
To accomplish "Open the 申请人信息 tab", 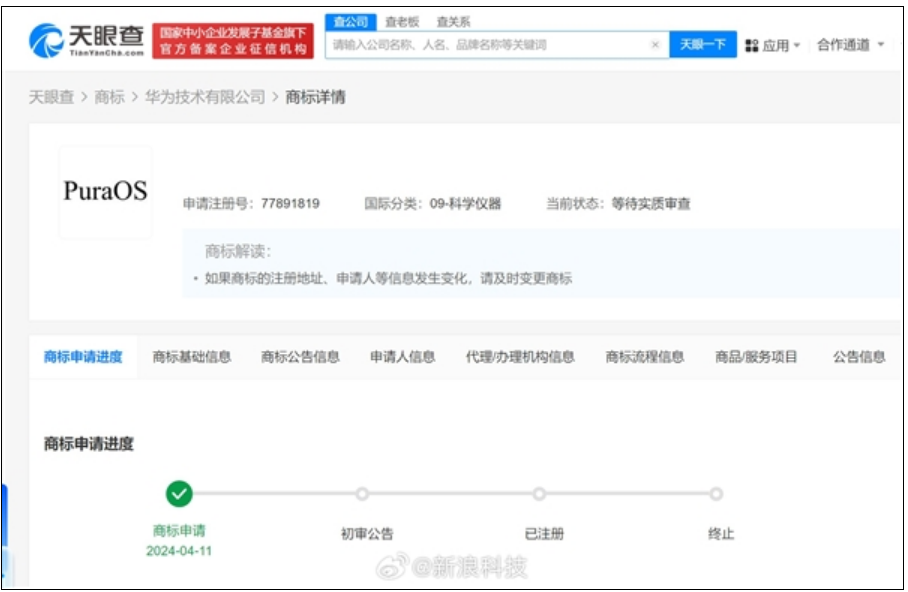I will (402, 357).
